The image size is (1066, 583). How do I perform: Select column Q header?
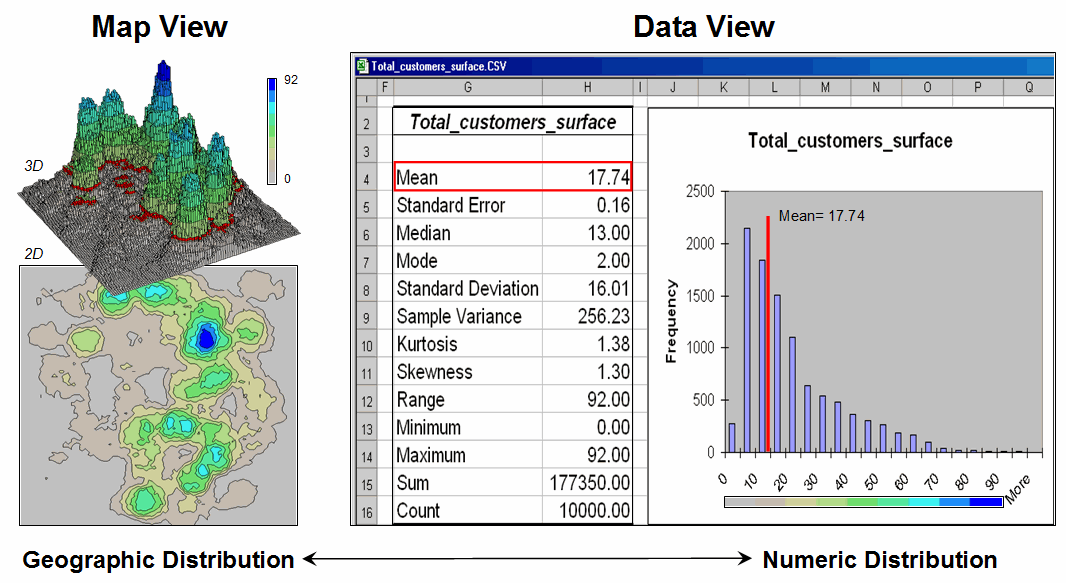click(1029, 88)
